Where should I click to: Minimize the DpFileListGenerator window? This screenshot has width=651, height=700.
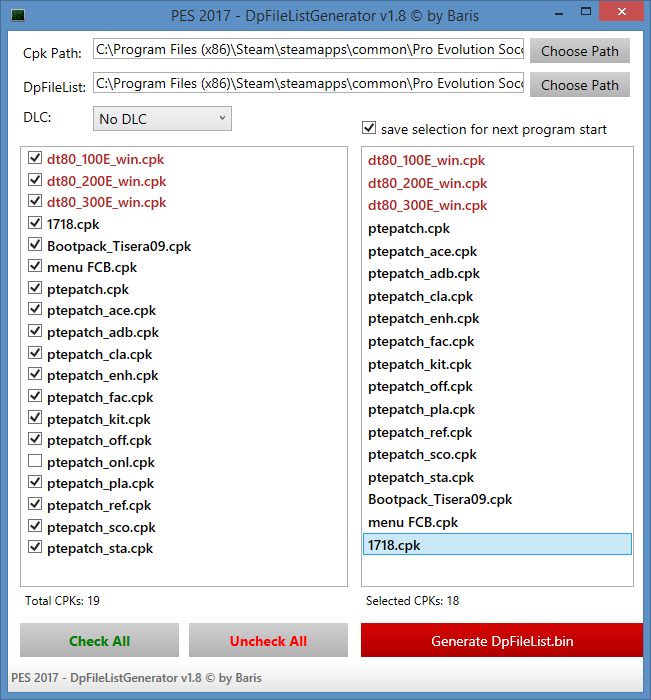(x=559, y=12)
